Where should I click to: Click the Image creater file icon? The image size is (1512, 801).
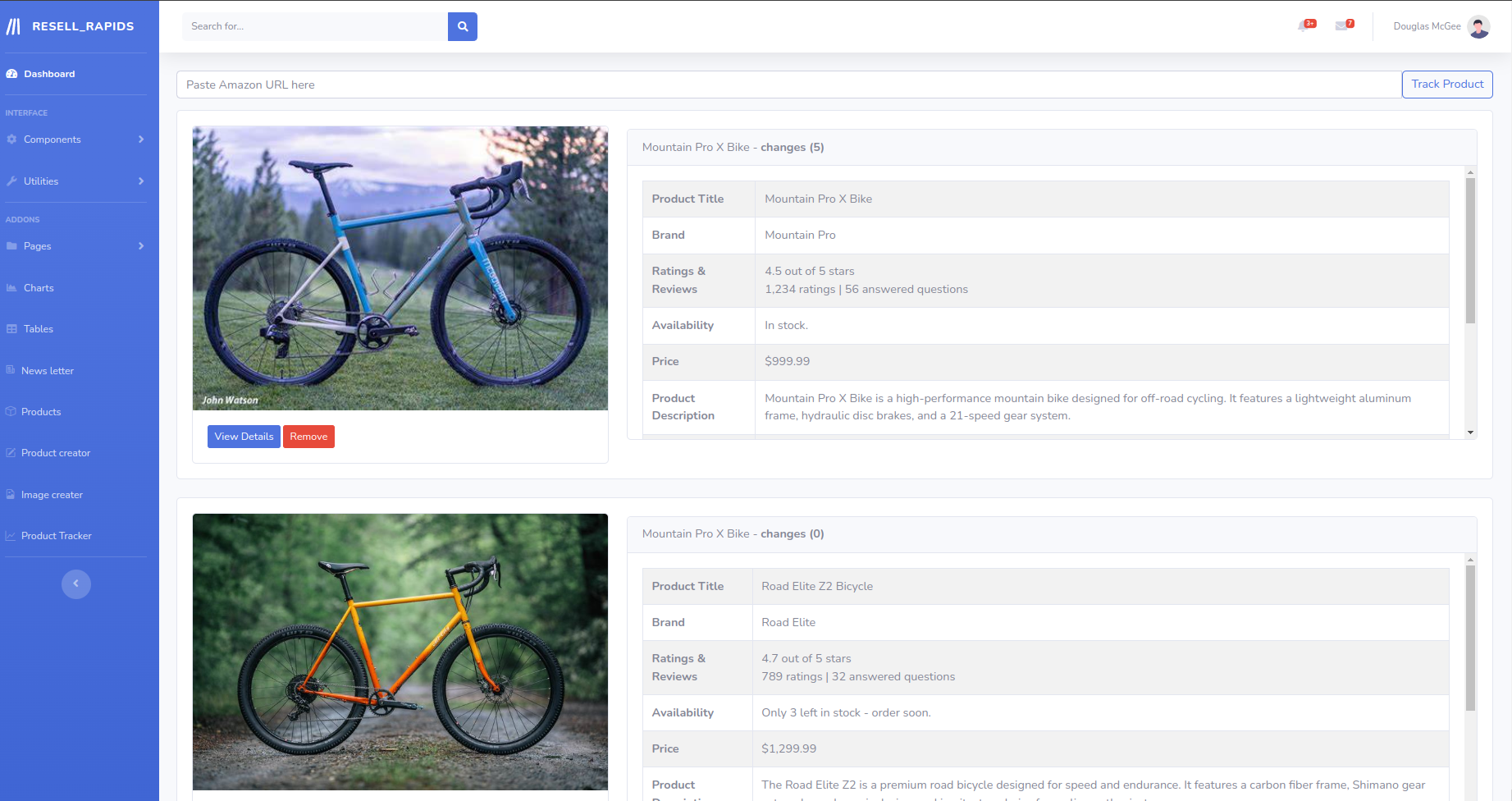click(11, 495)
